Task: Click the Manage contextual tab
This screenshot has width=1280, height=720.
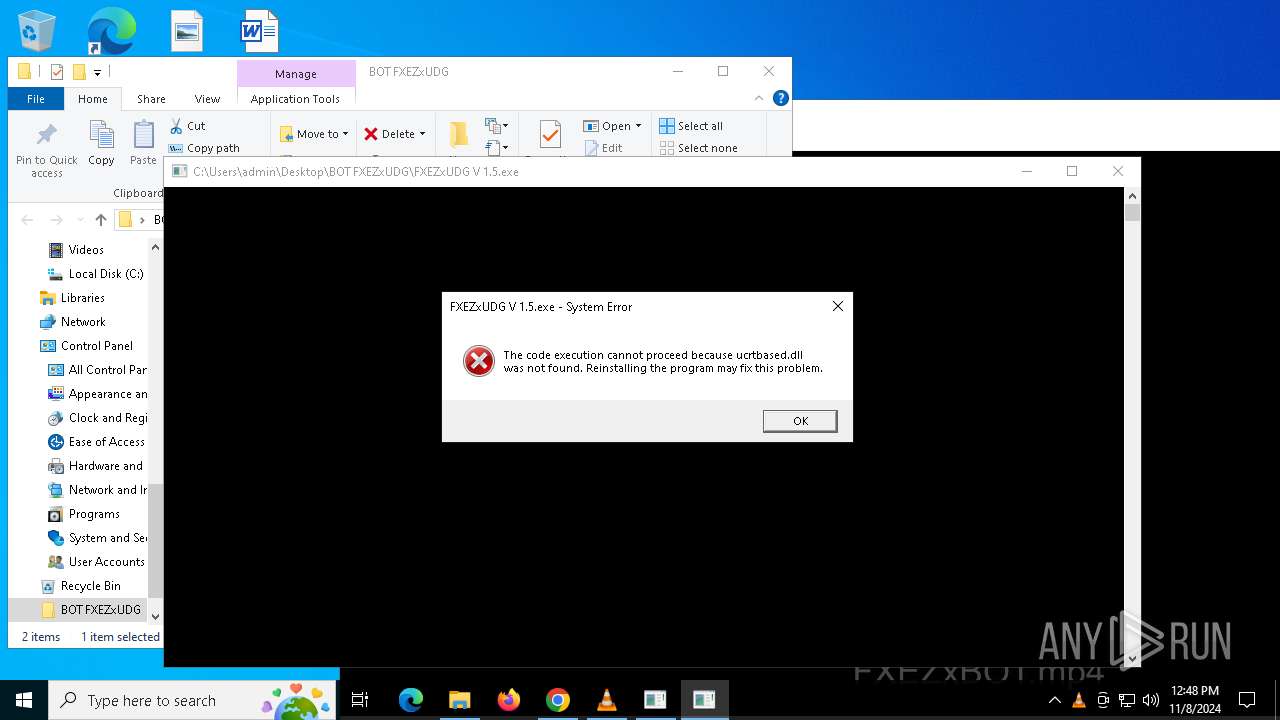Action: (x=296, y=74)
